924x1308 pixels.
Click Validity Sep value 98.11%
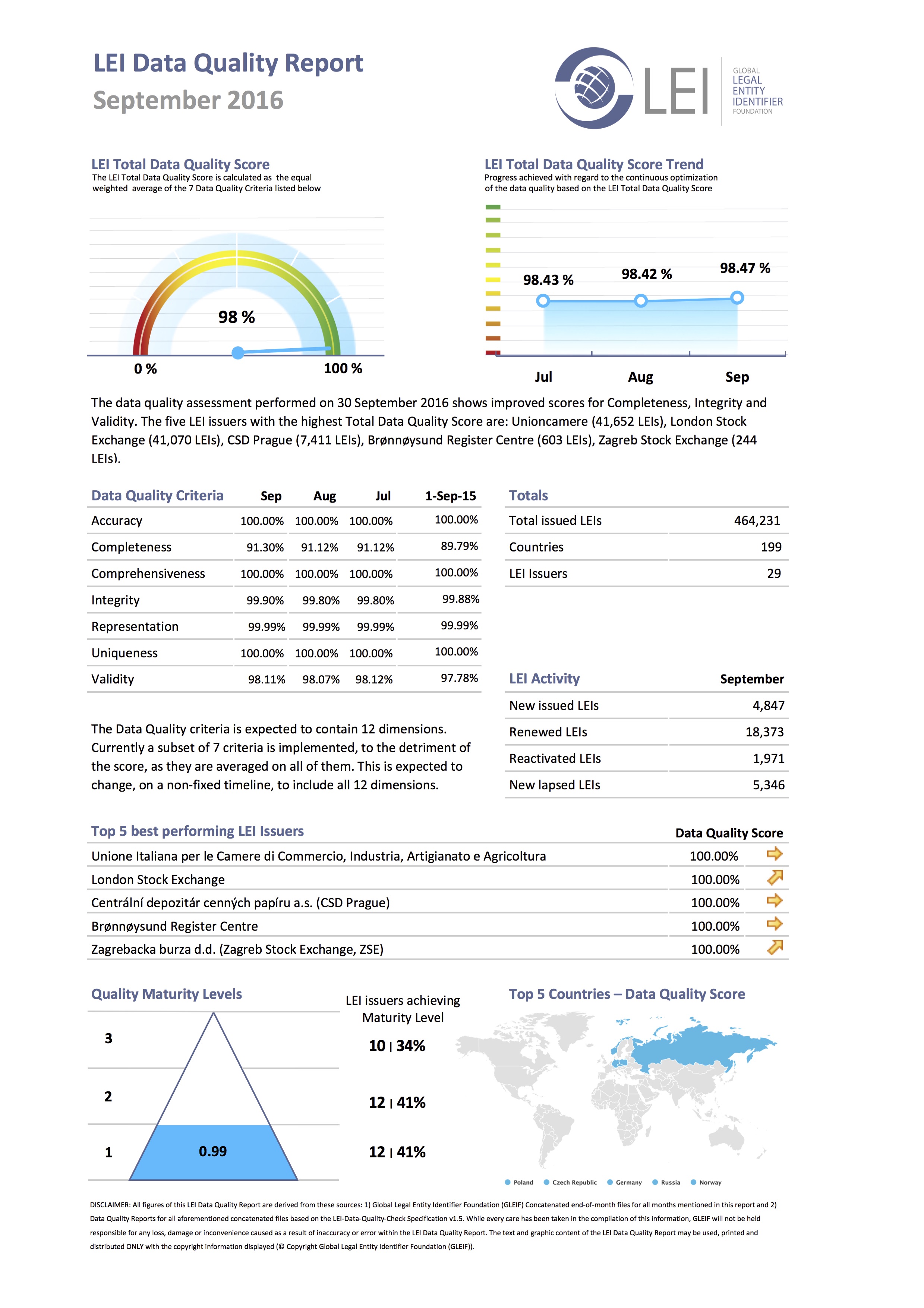(x=267, y=680)
